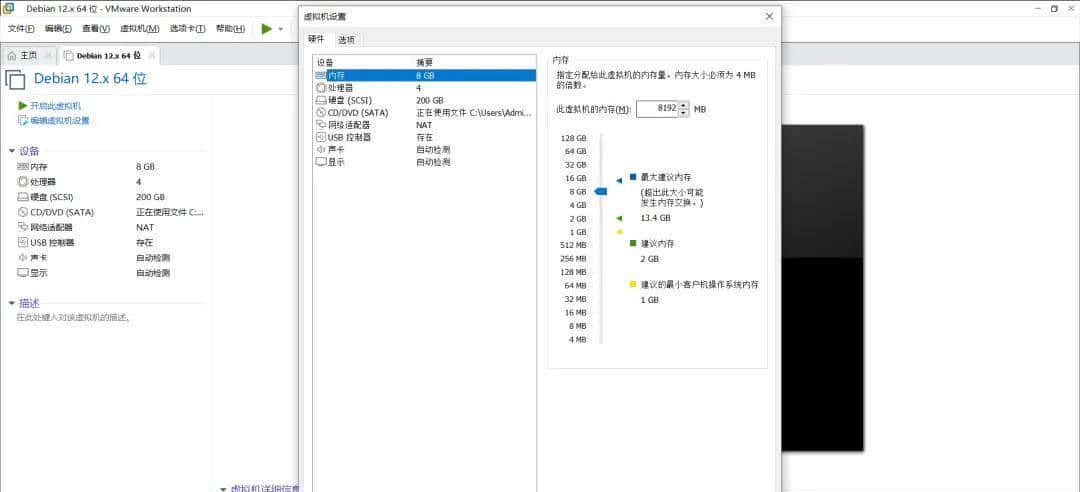
Task: Click the 16 GB label on memory scale
Action: click(x=577, y=178)
